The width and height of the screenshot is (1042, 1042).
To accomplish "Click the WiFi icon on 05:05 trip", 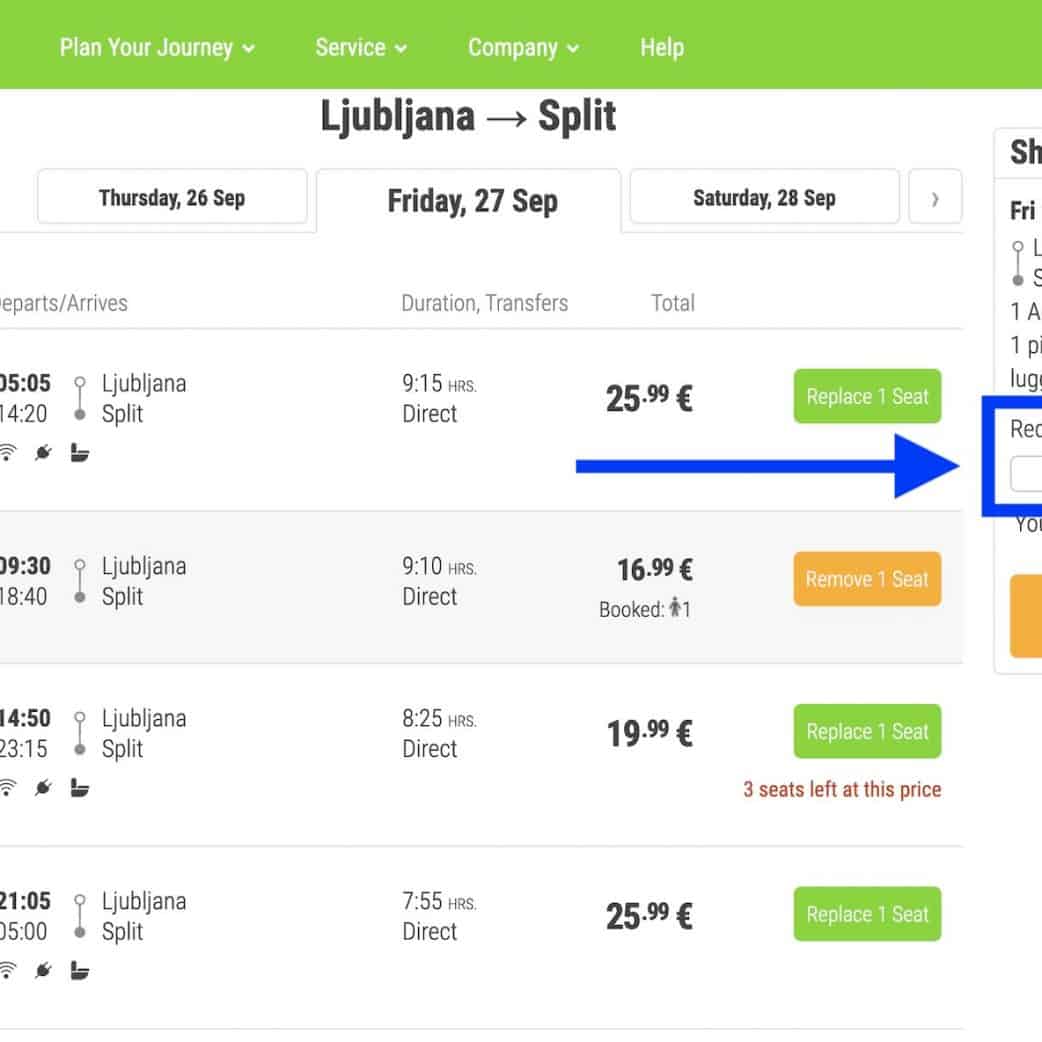I will 8,453.
